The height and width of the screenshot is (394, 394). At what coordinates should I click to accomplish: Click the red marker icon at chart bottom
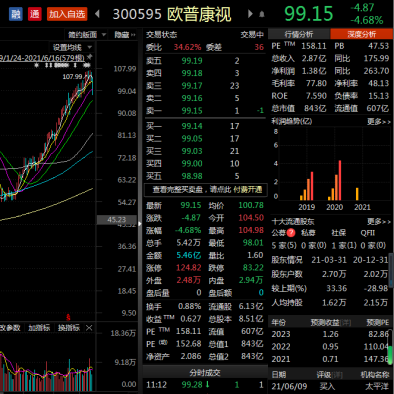coord(68,317)
